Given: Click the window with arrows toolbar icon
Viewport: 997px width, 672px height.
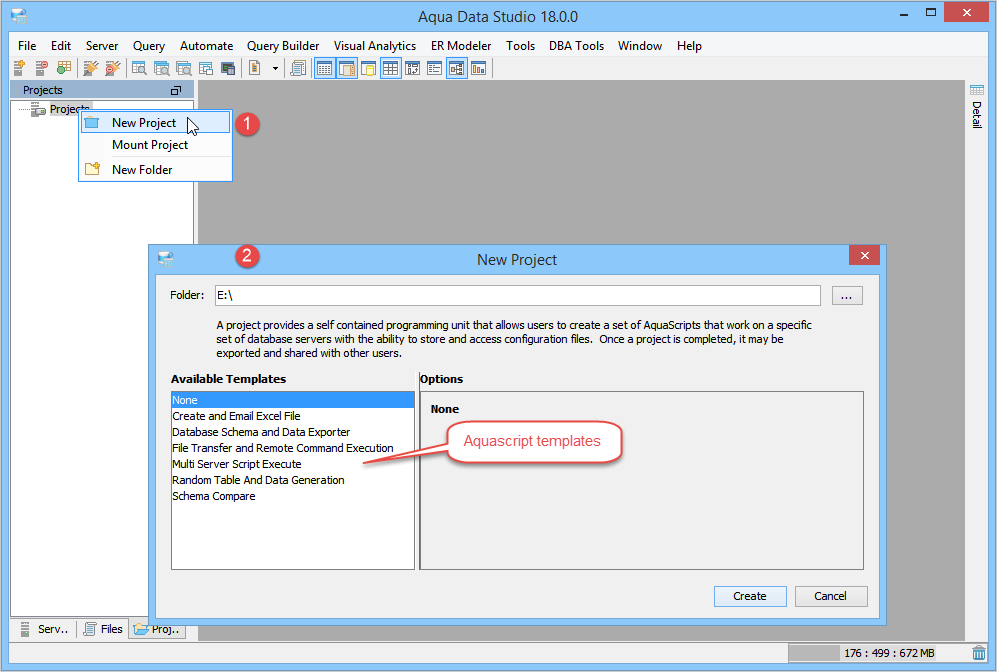Looking at the screenshot, I should (413, 68).
